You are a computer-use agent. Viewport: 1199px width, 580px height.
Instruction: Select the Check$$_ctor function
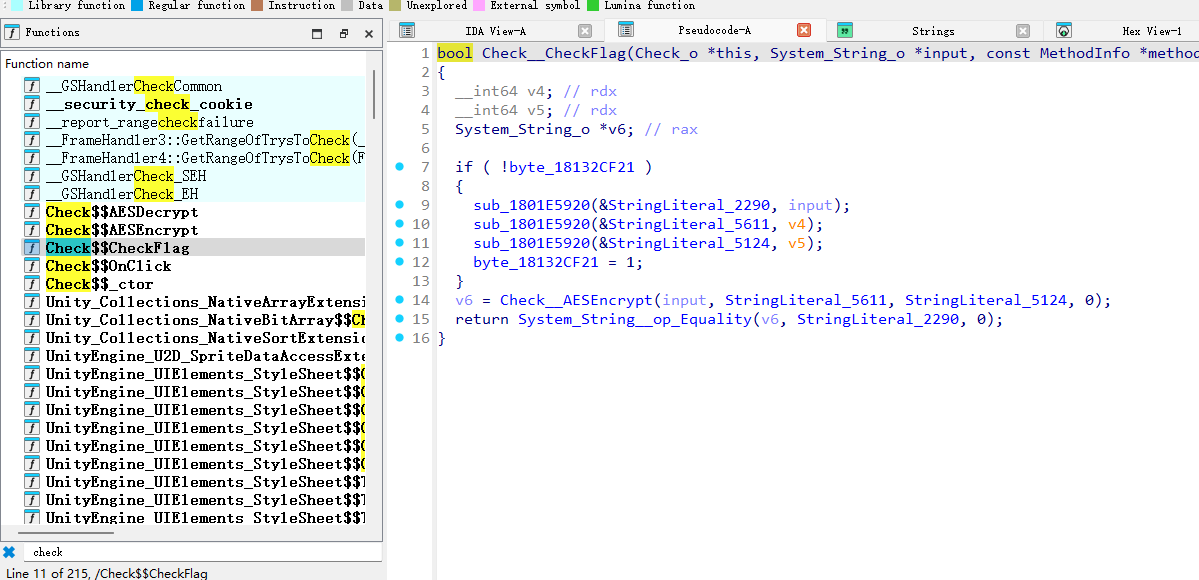(x=99, y=284)
